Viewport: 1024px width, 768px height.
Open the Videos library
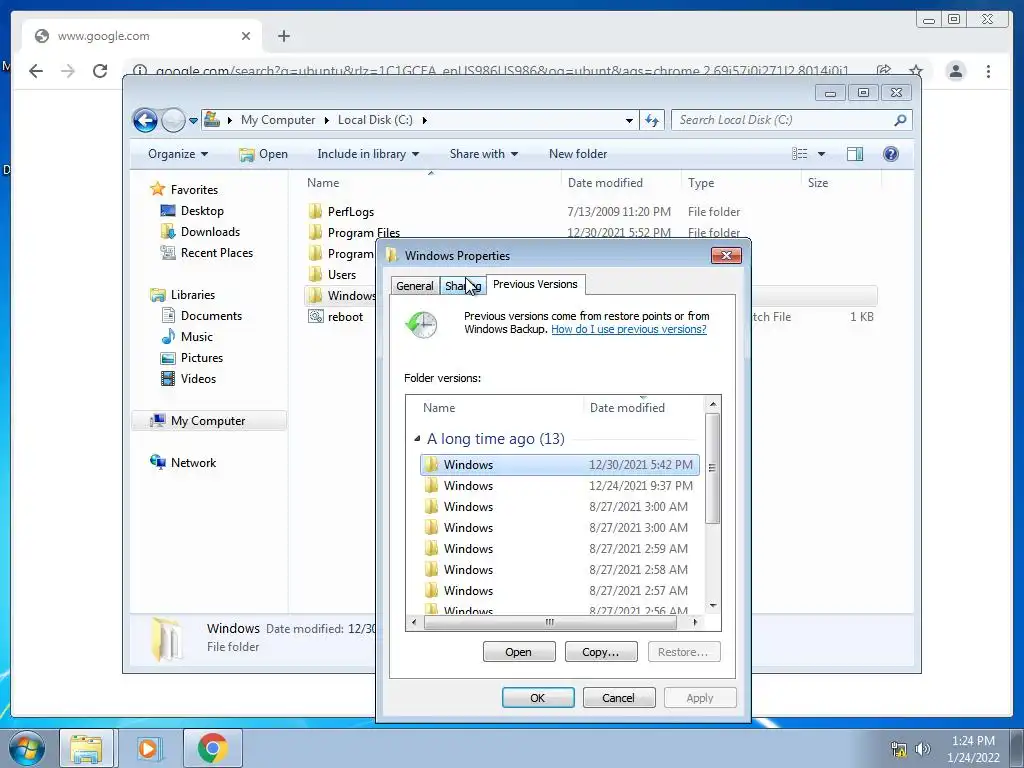[198, 379]
